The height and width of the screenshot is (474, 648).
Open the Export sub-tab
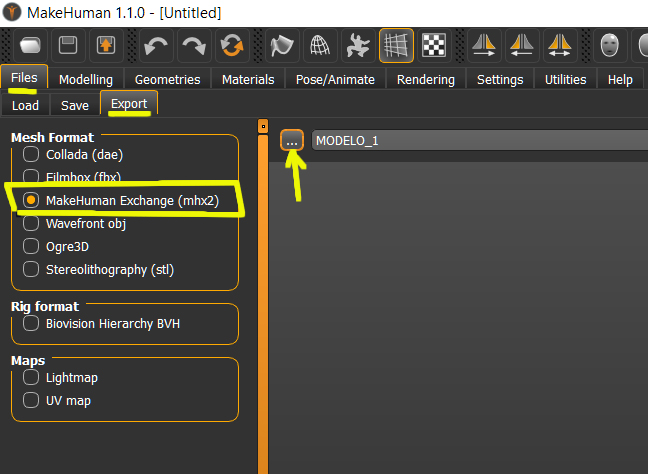tap(129, 103)
